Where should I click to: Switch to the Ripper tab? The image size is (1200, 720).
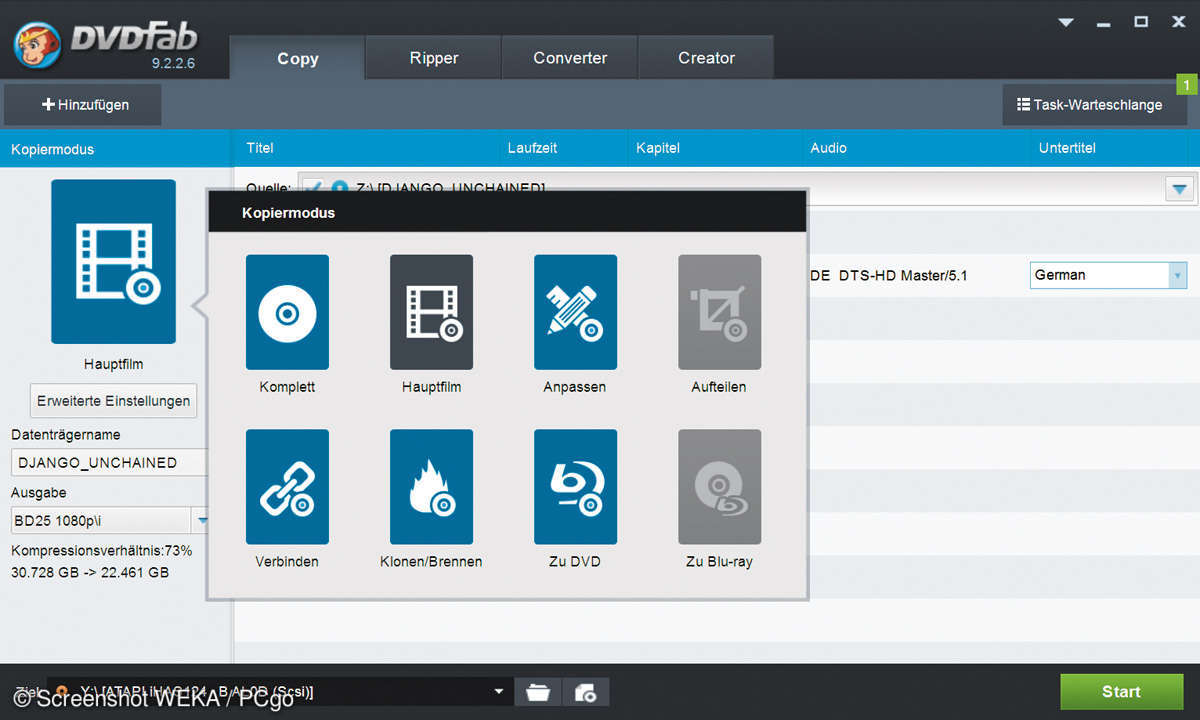point(433,58)
